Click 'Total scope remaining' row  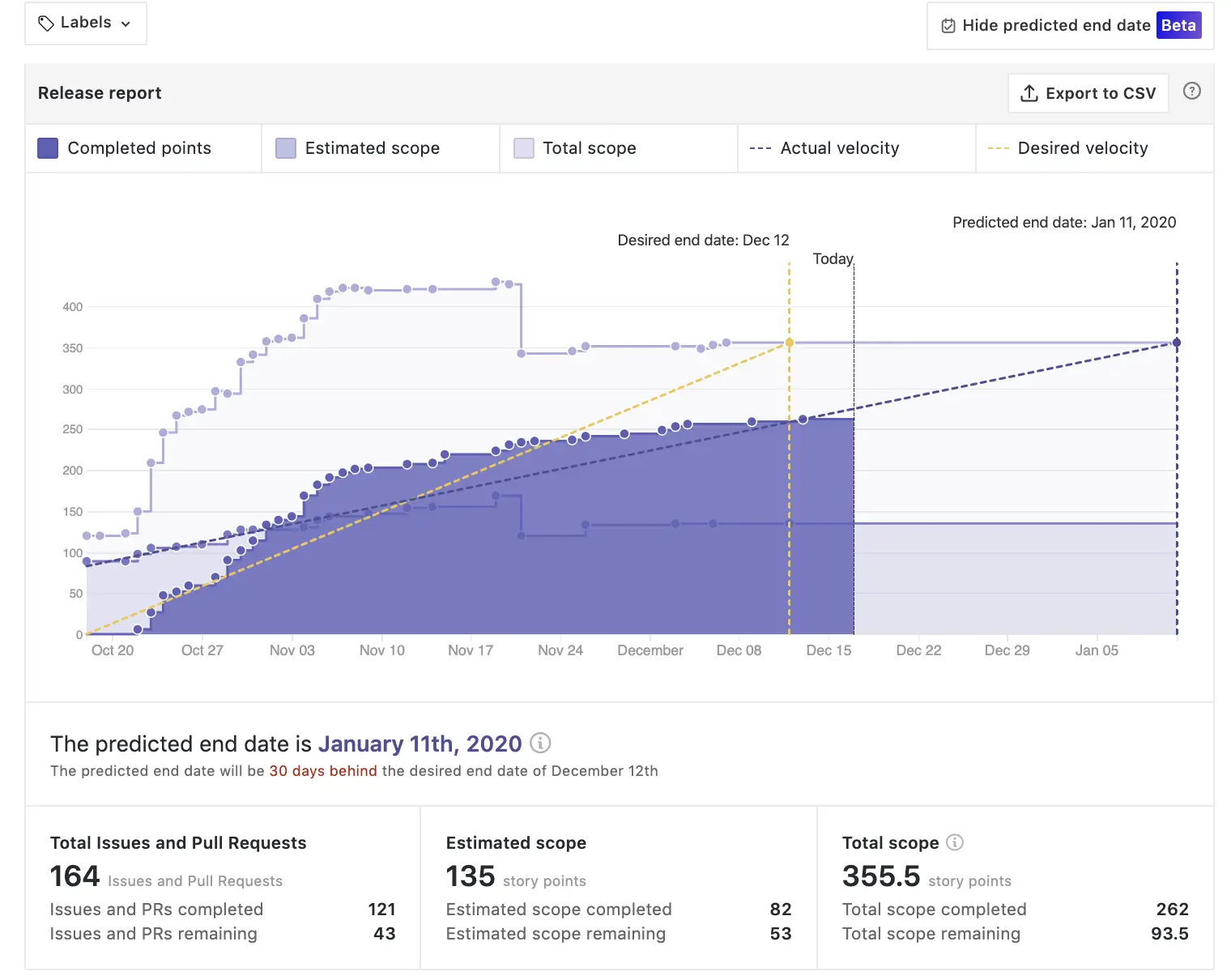click(x=1016, y=934)
